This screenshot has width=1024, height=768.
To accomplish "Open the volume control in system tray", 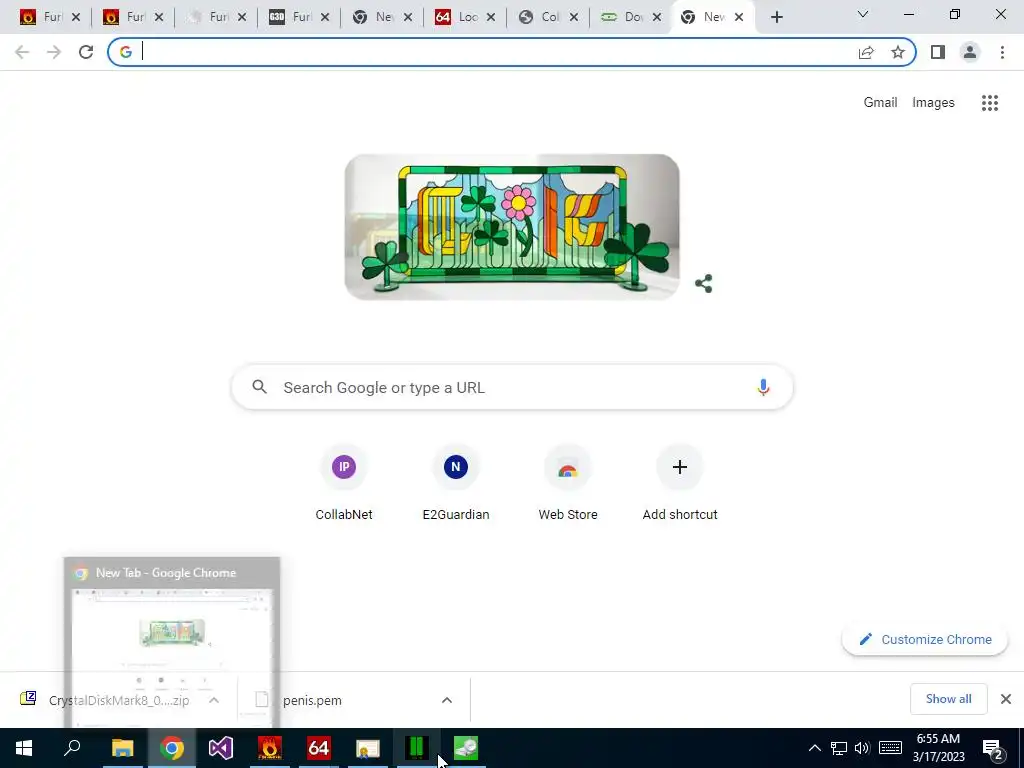I will click(x=862, y=748).
